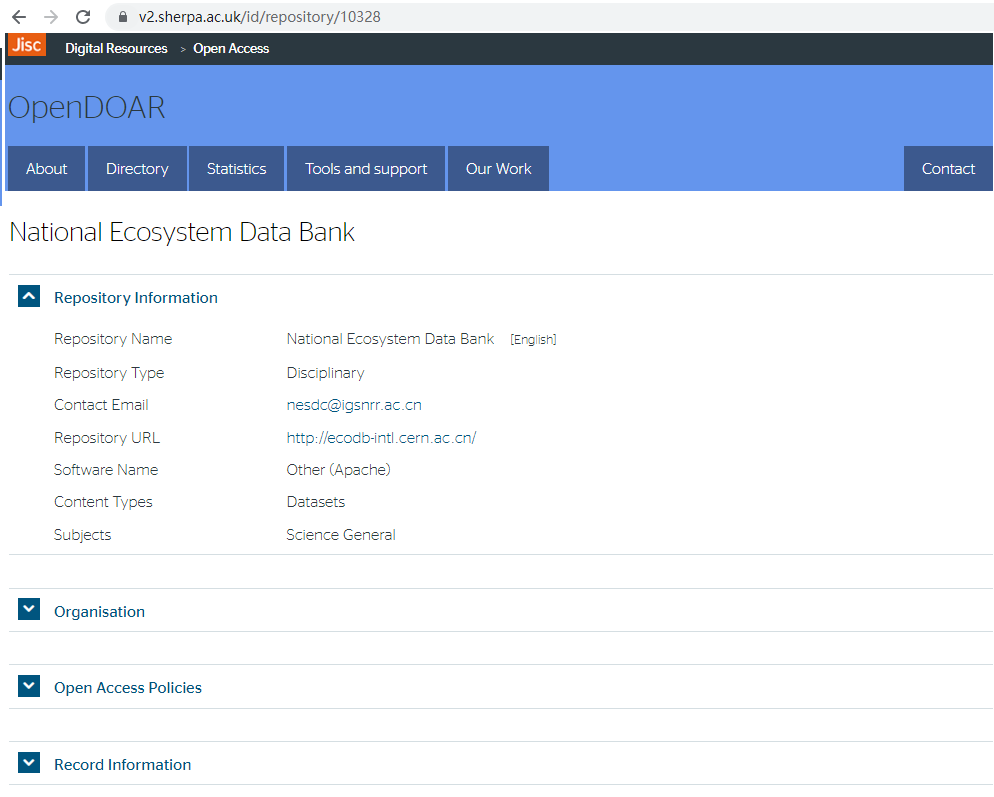Click the Jisc logo
This screenshot has height=797, width=994.
(x=27, y=45)
